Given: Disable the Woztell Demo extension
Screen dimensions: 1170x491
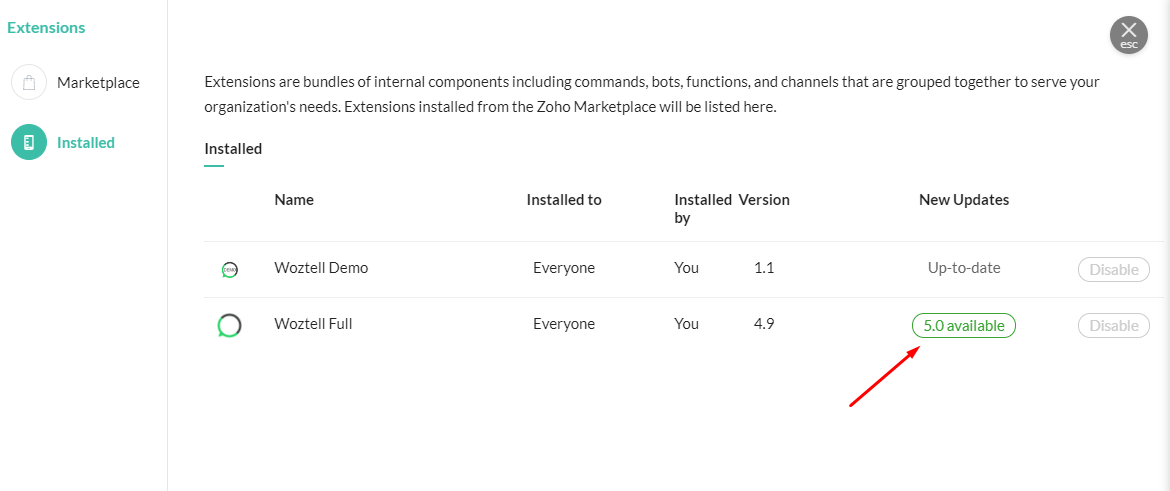Looking at the screenshot, I should 1113,270.
